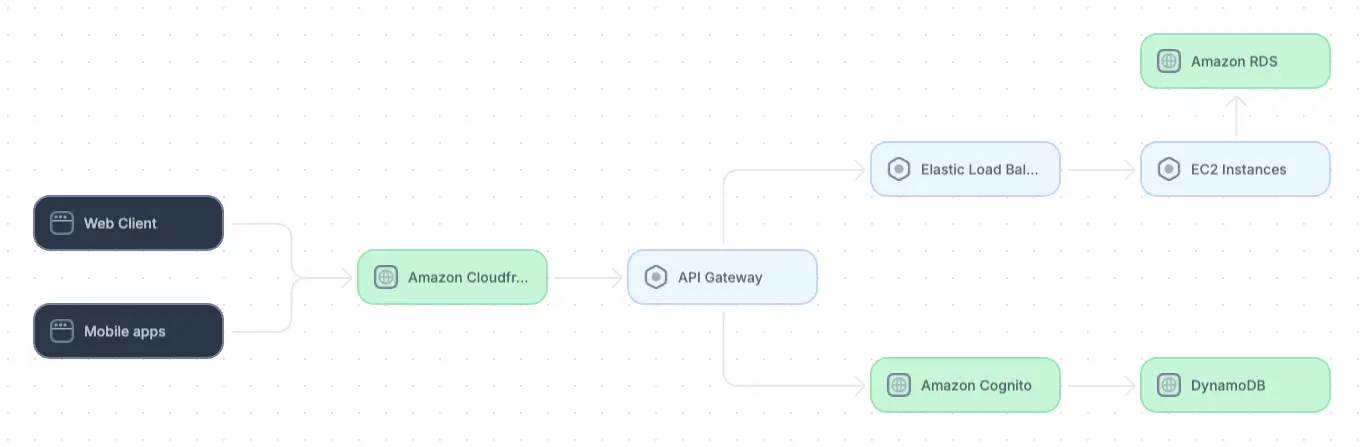Select the arrow from Amazon Cognito to DynamoDB
The width and height of the screenshot is (1364, 447).
tap(1100, 385)
